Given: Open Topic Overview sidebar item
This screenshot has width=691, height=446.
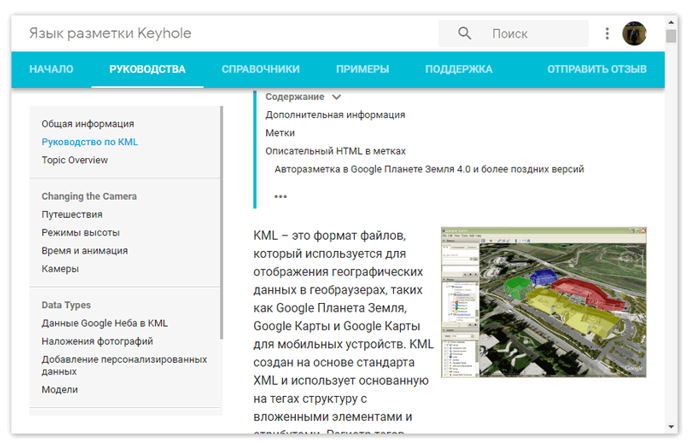Looking at the screenshot, I should point(74,160).
